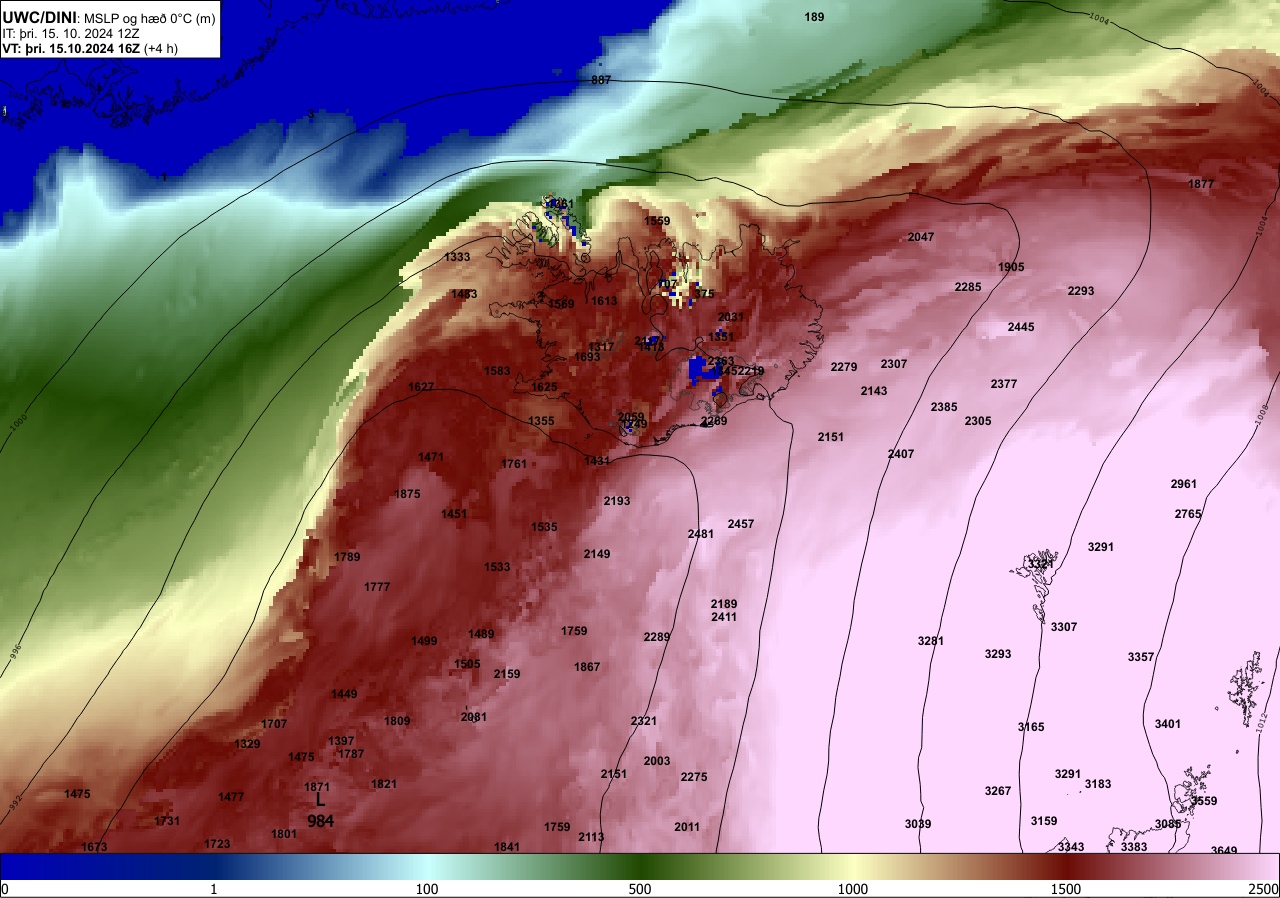Image resolution: width=1280 pixels, height=898 pixels.
Task: Click the 2305 height value
Action: 978,421
